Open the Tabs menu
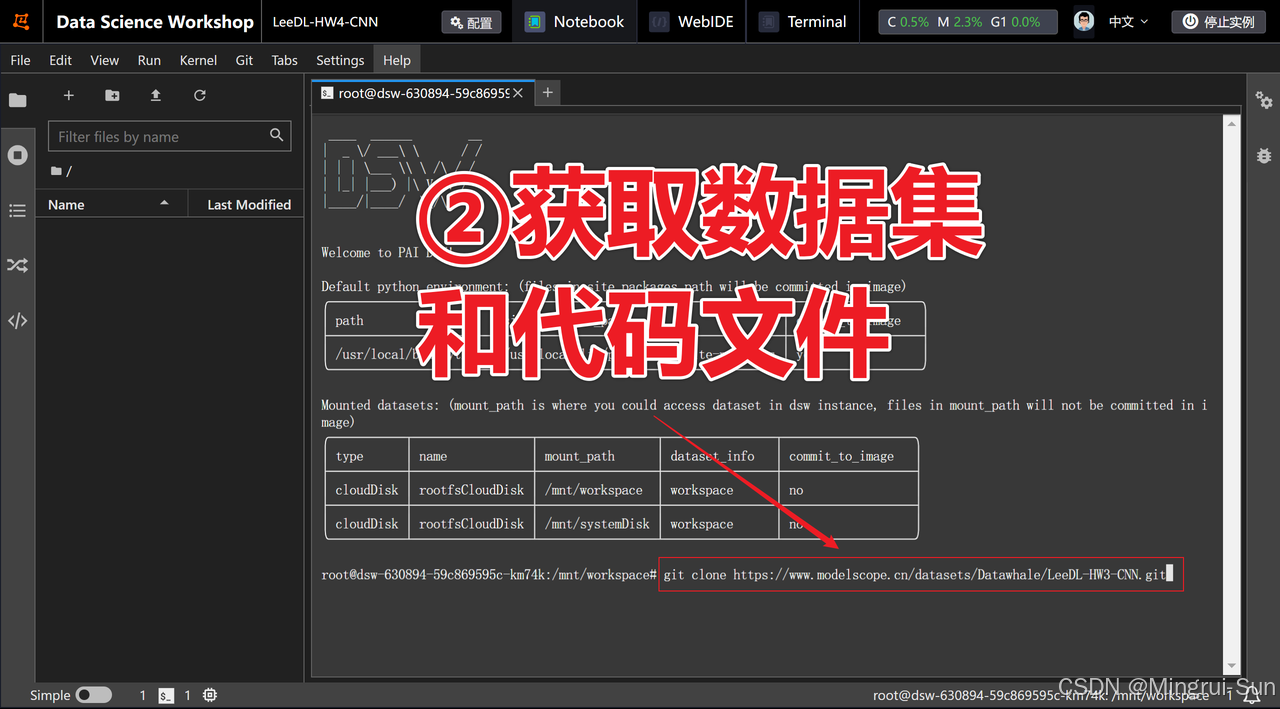This screenshot has height=709, width=1280. (285, 60)
